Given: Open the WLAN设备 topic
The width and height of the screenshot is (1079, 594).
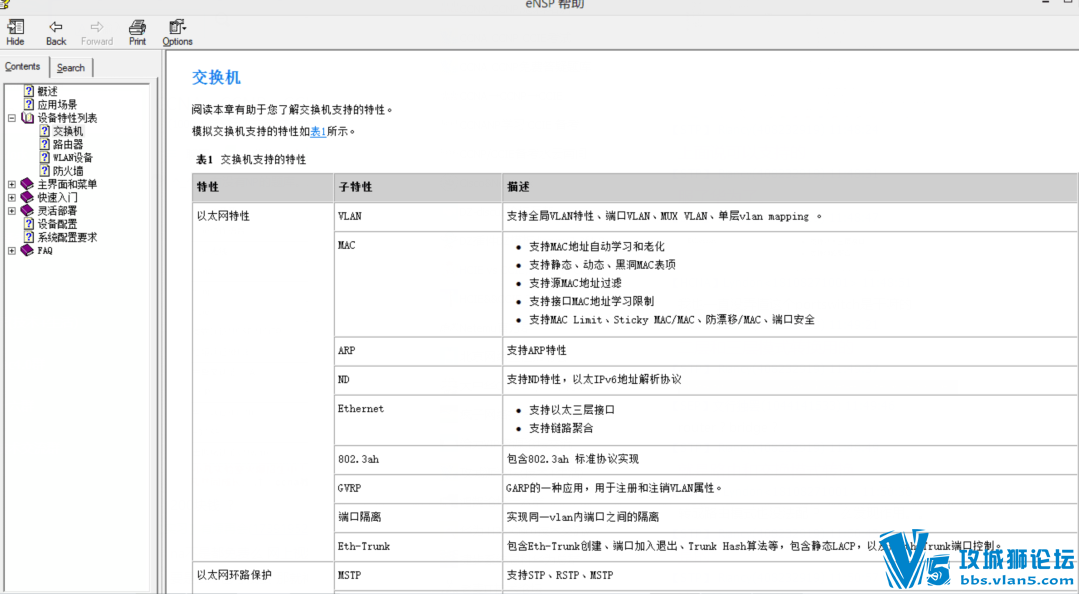Looking at the screenshot, I should click(x=73, y=158).
